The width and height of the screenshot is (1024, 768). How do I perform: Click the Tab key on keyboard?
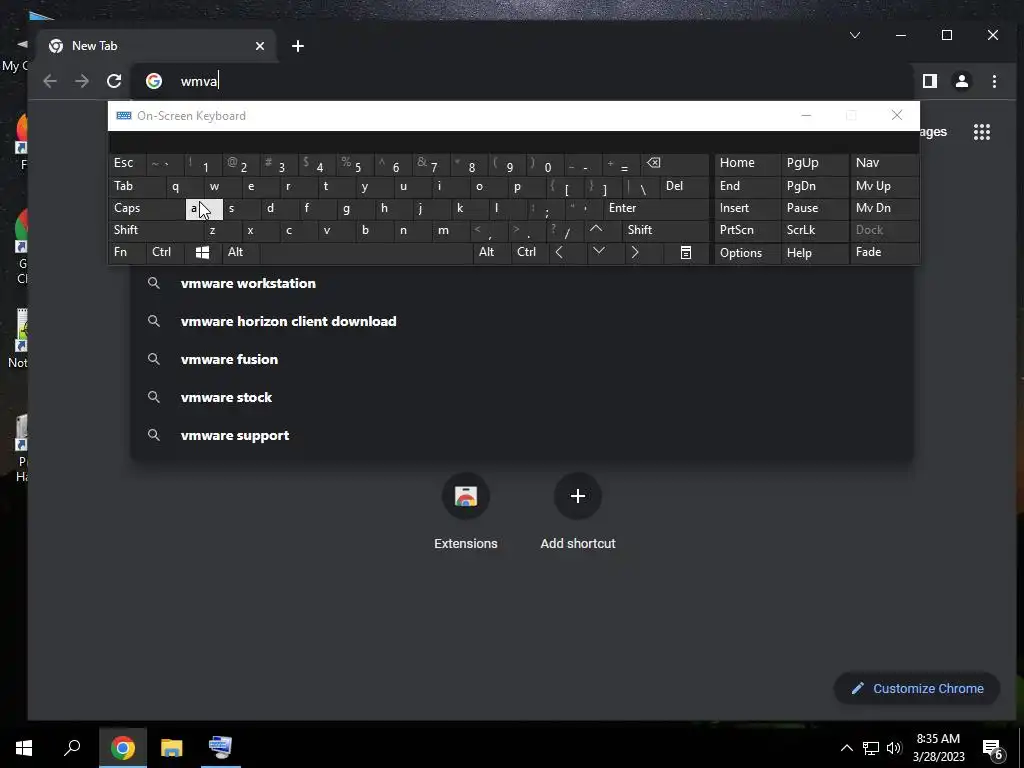[137, 186]
